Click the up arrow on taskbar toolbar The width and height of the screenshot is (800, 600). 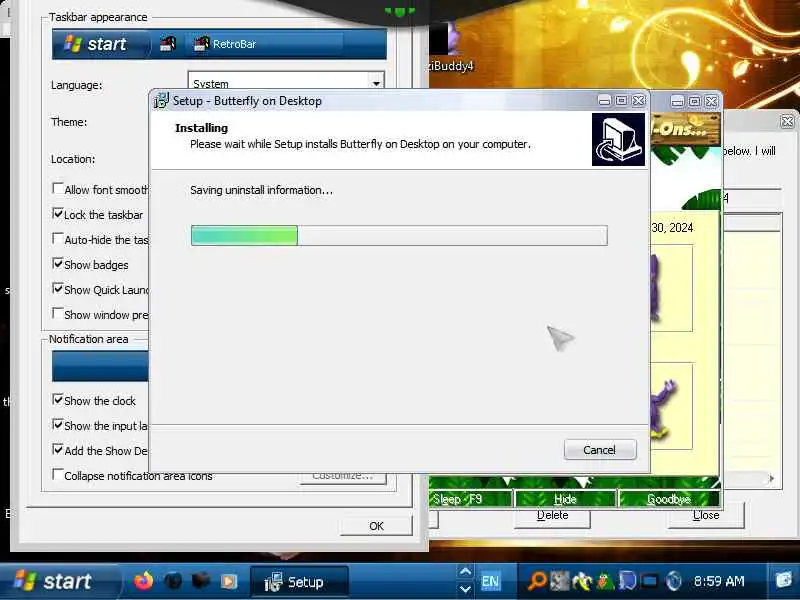(x=465, y=571)
